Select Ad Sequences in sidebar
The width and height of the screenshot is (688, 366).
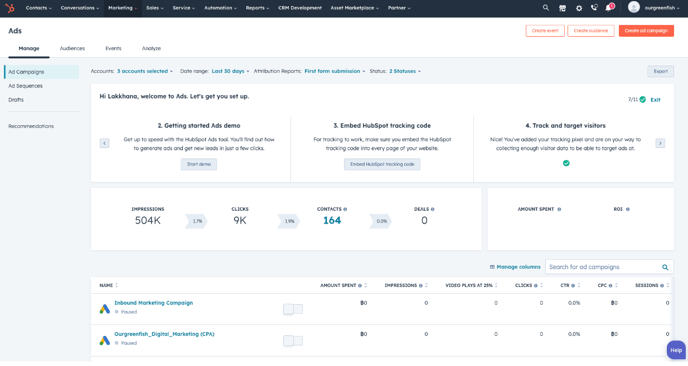(25, 86)
